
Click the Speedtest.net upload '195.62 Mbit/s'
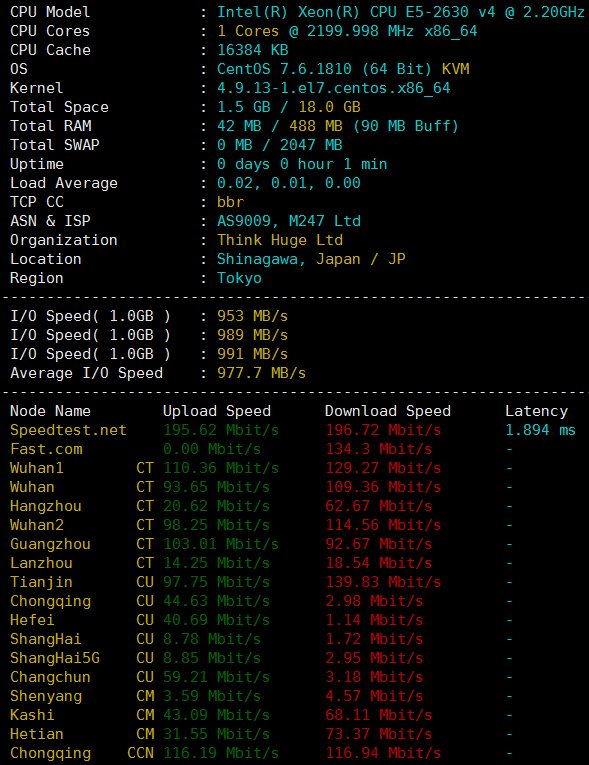pos(221,431)
